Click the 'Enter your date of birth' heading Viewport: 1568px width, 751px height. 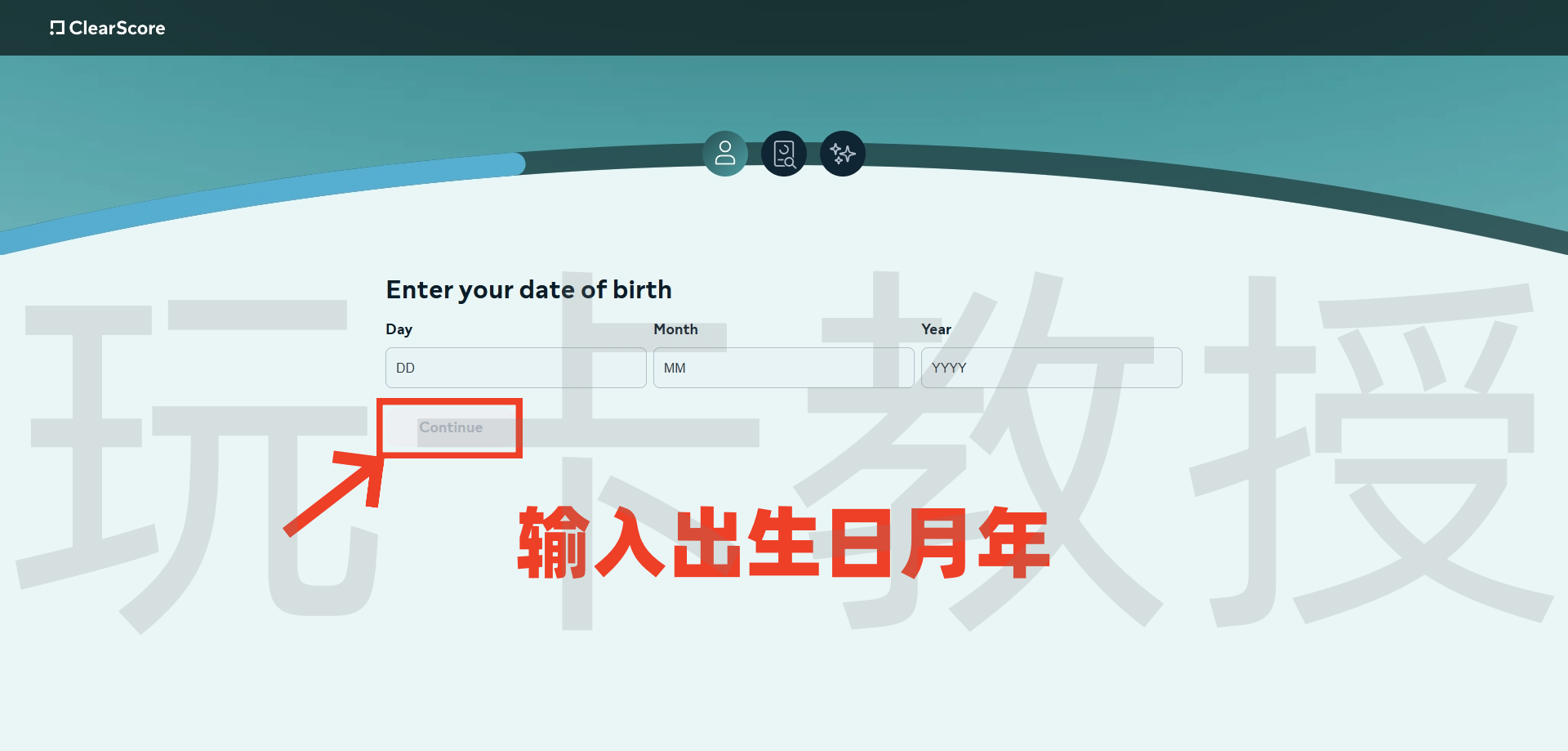pos(528,290)
